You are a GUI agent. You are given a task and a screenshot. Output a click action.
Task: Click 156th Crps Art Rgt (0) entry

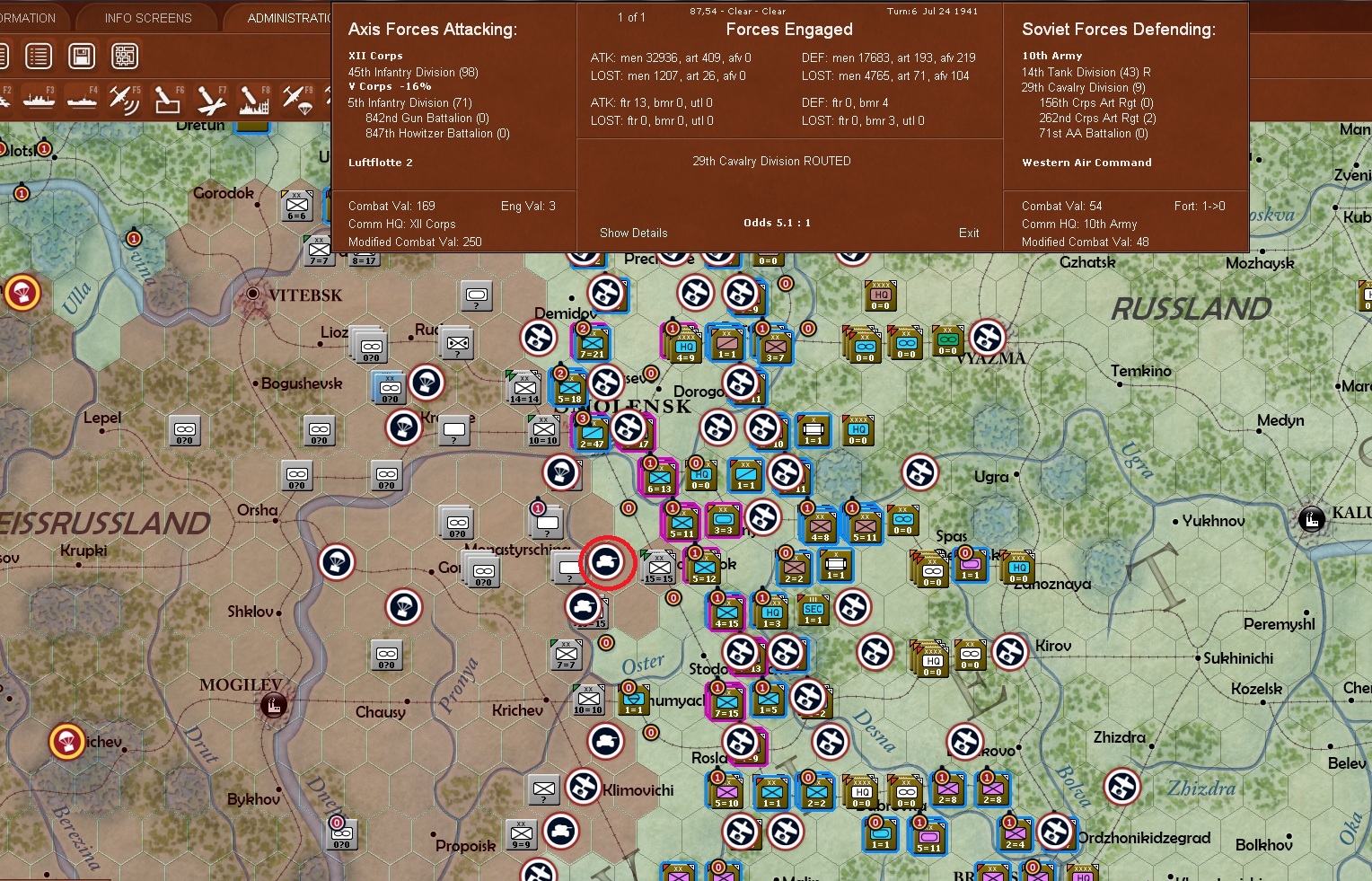[1096, 102]
